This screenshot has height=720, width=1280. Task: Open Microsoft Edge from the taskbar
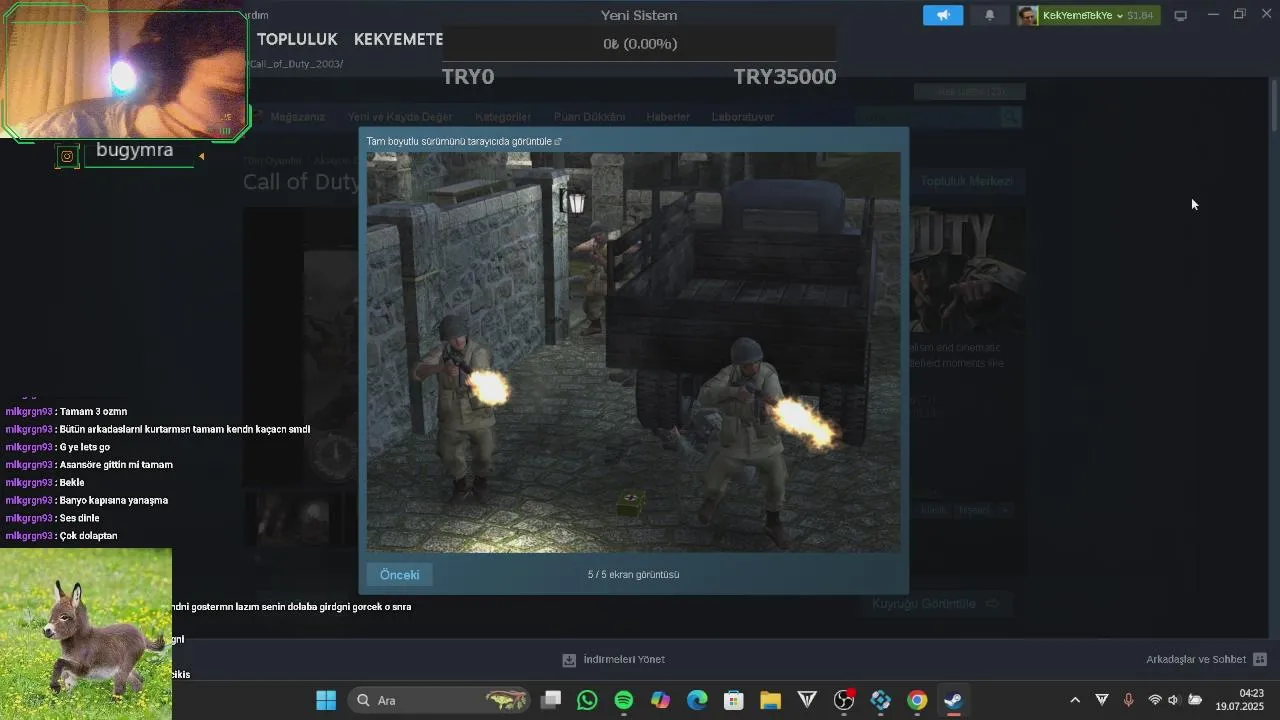697,700
